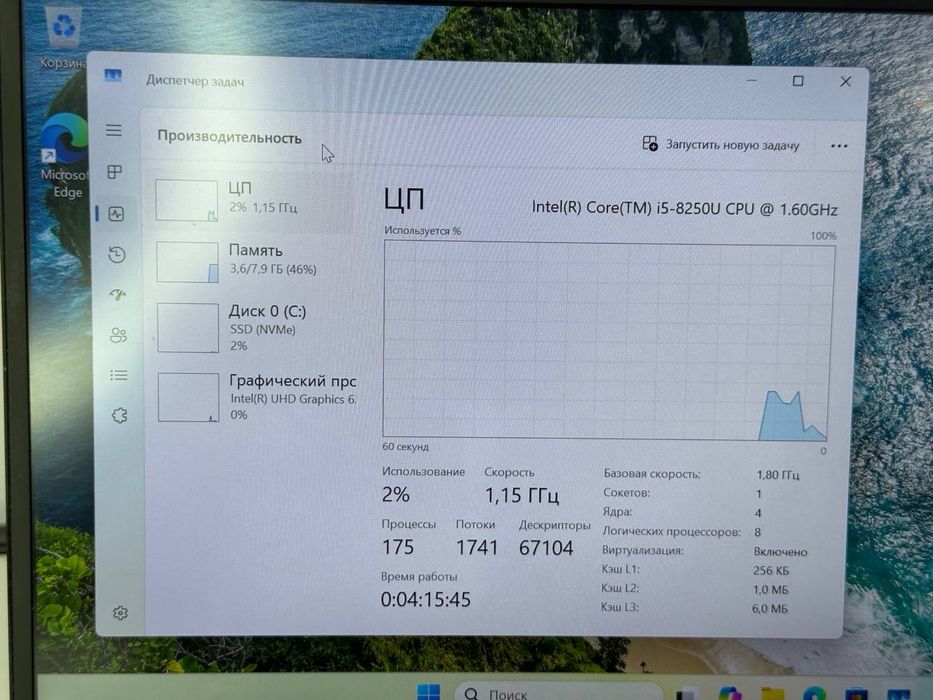Click the 1,15 ГГц speed value
933x700 pixels.
(x=521, y=495)
